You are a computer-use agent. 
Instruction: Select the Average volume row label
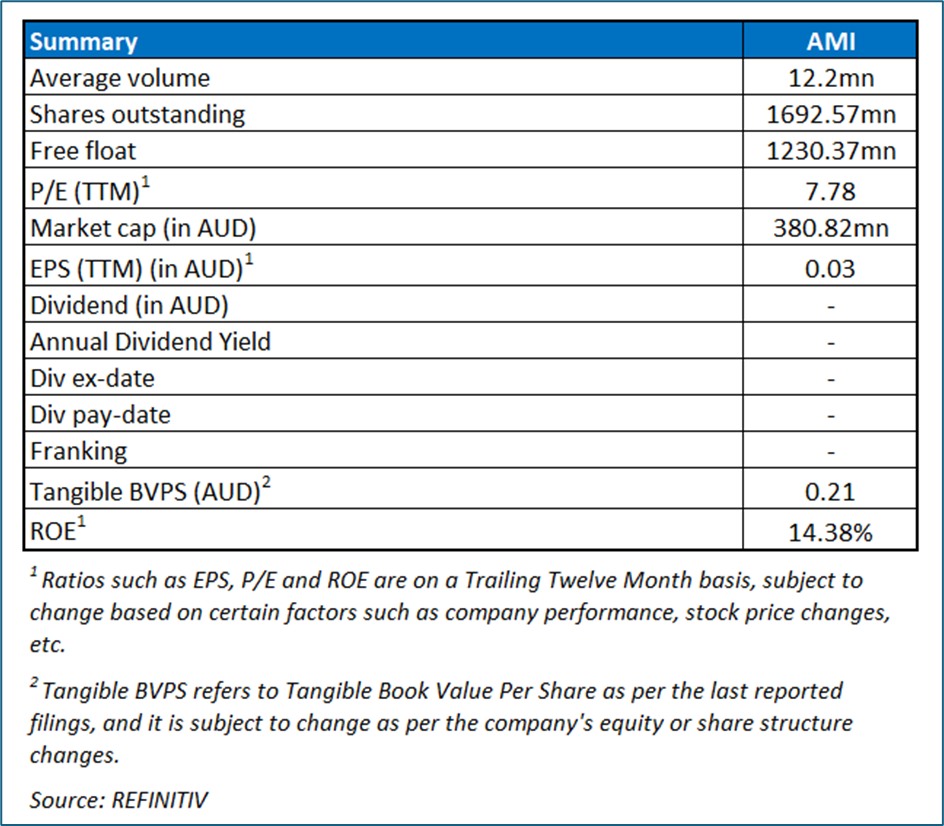[x=120, y=78]
